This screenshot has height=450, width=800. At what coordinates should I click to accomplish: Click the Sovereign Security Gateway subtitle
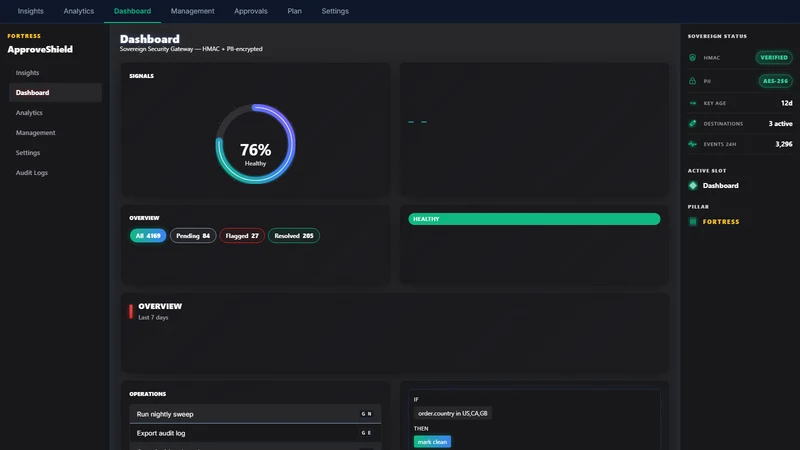coord(191,49)
